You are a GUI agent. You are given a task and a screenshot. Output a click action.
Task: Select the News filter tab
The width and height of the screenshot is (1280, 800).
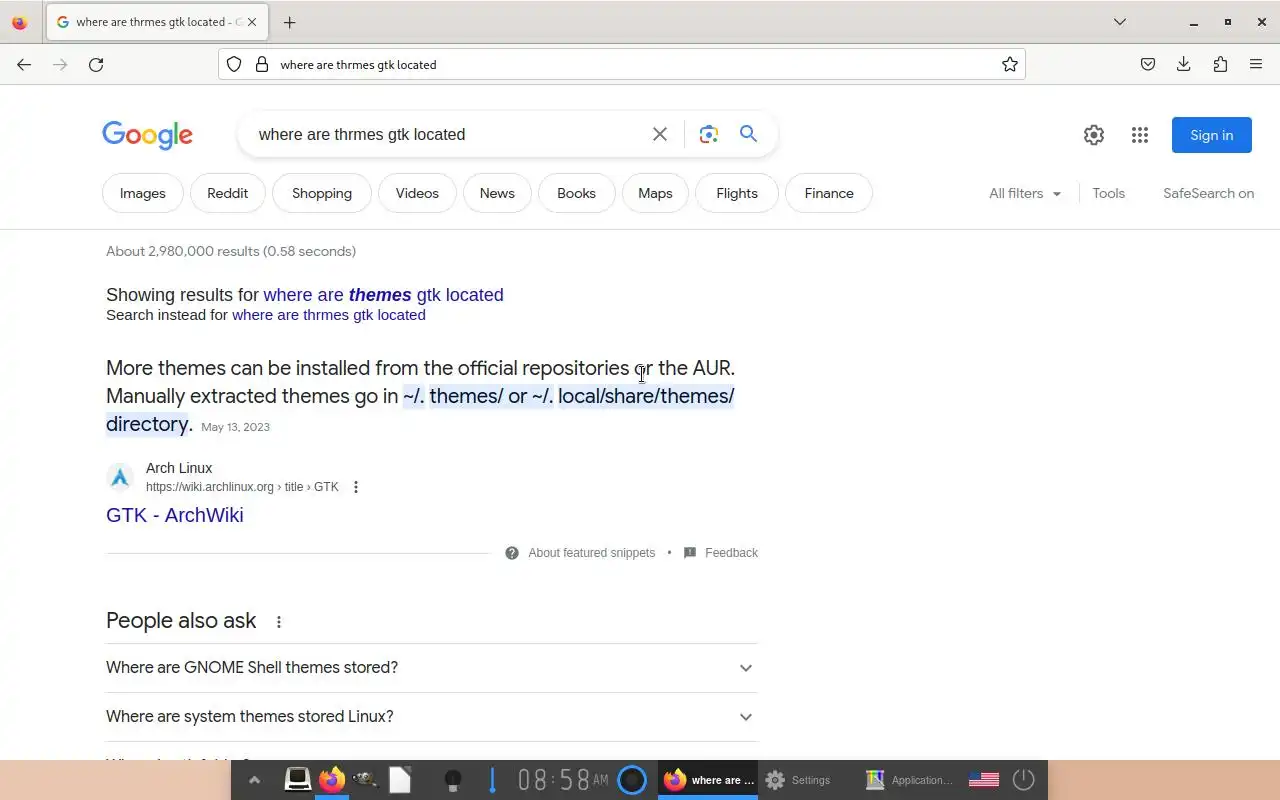pos(497,193)
